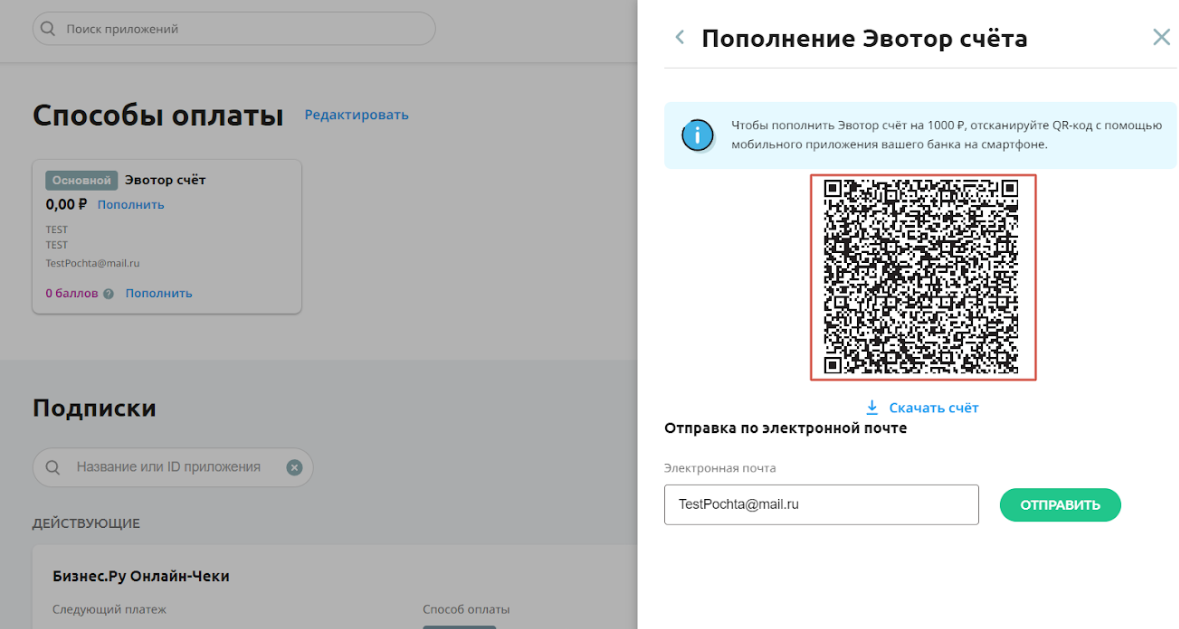This screenshot has width=1179, height=629.
Task: Click the magnifier icon in the app search
Action: pos(48,29)
